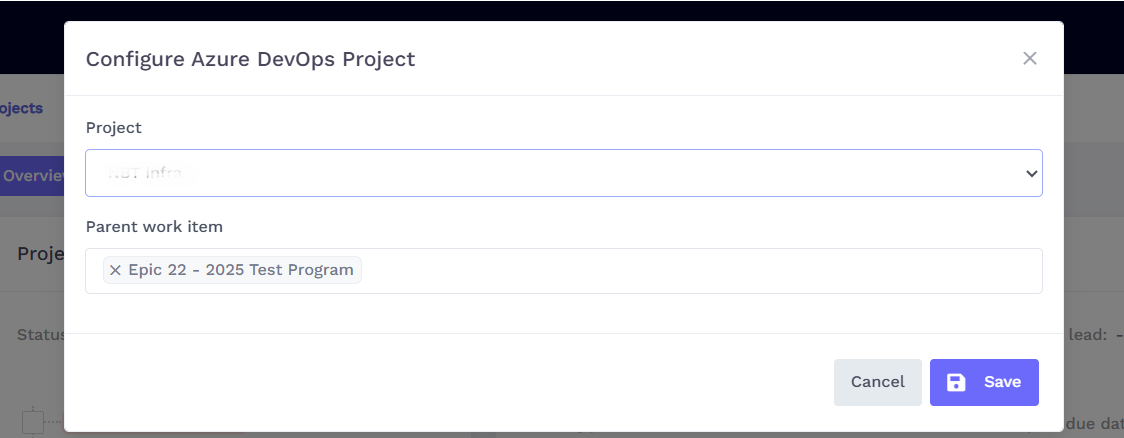Open the Project select dropdown
The width and height of the screenshot is (1124, 438).
point(563,173)
